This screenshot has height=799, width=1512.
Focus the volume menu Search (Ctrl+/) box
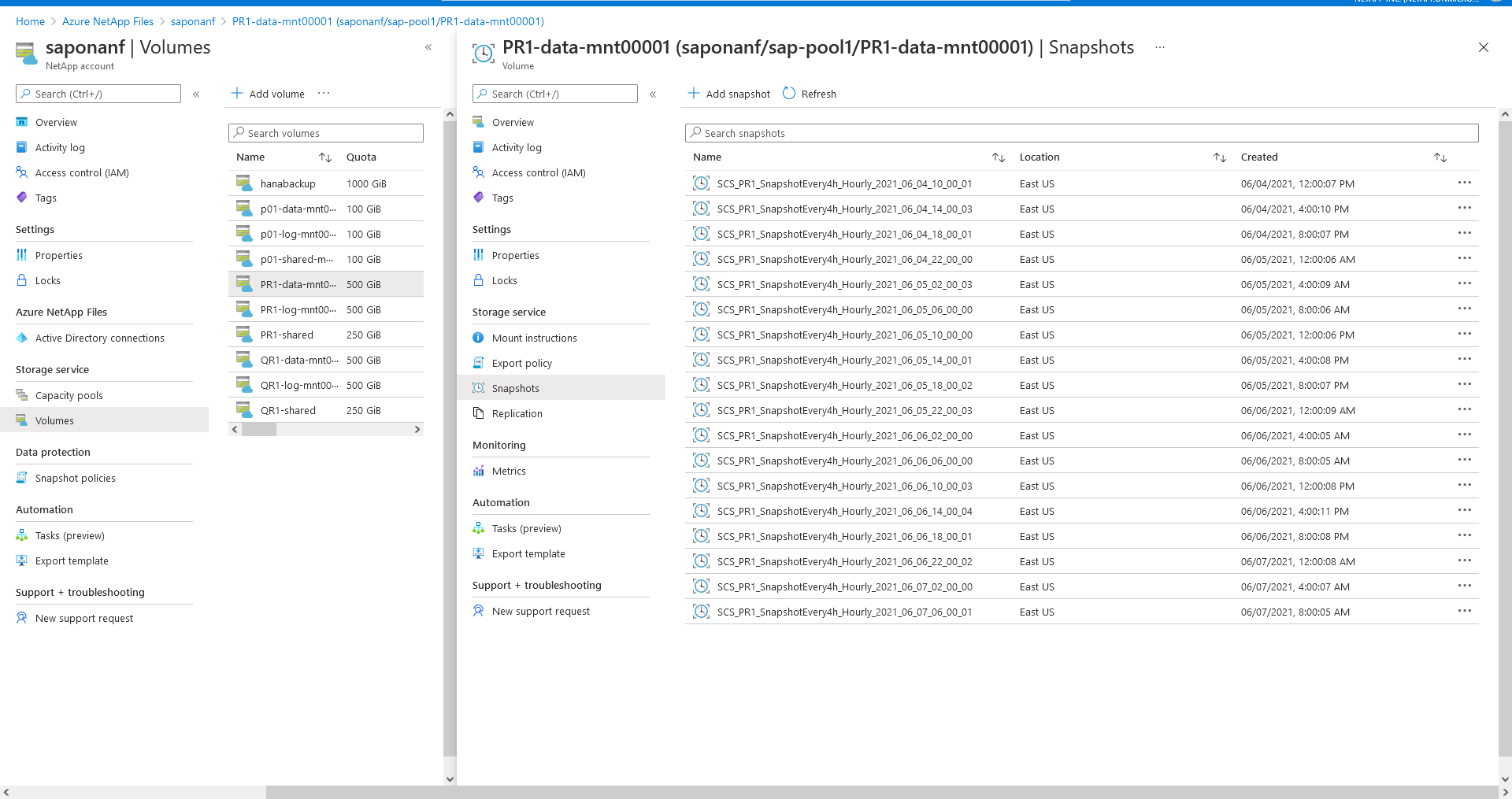coord(555,94)
